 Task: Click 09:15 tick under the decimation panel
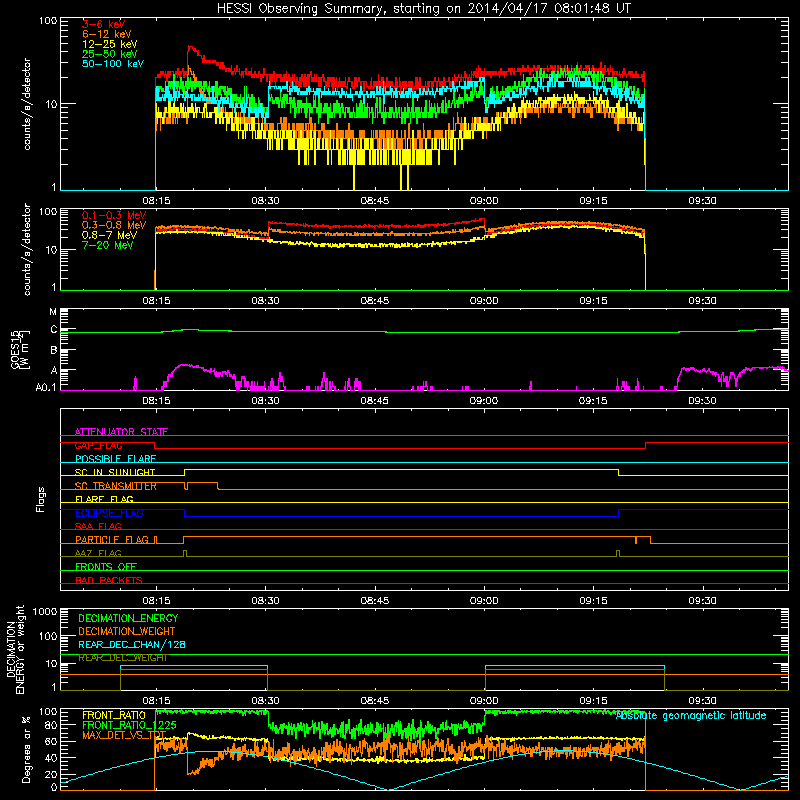(x=593, y=701)
